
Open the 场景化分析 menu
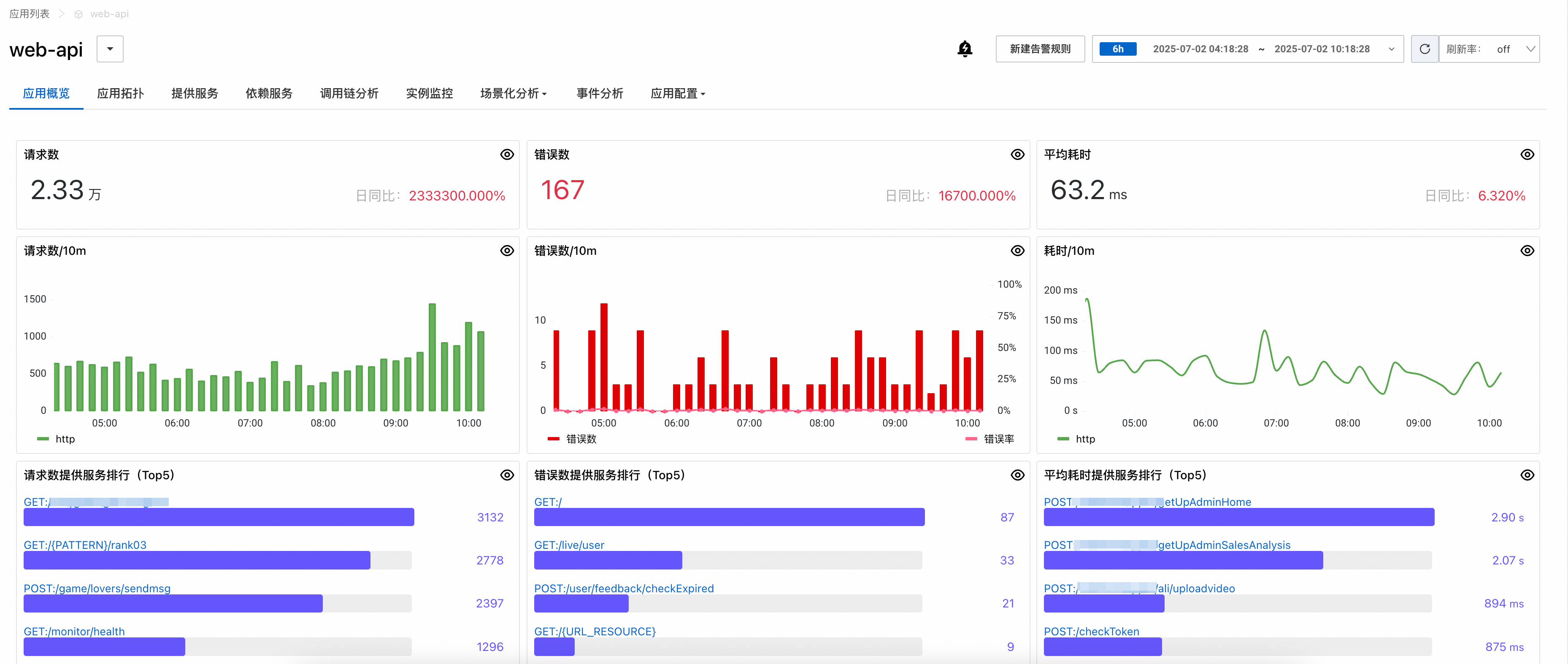512,93
